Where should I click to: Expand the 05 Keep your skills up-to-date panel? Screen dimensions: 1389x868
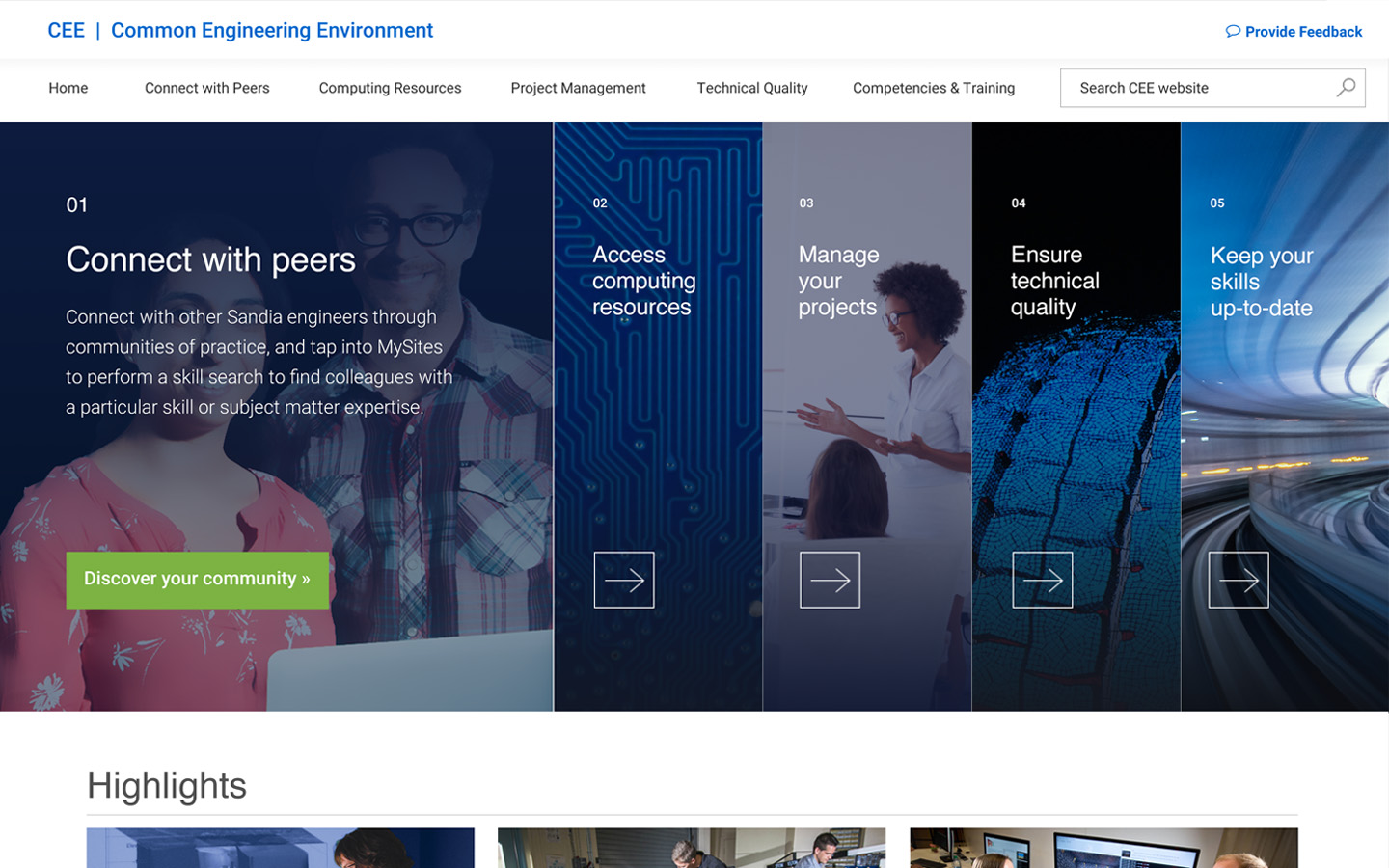coord(1261,282)
